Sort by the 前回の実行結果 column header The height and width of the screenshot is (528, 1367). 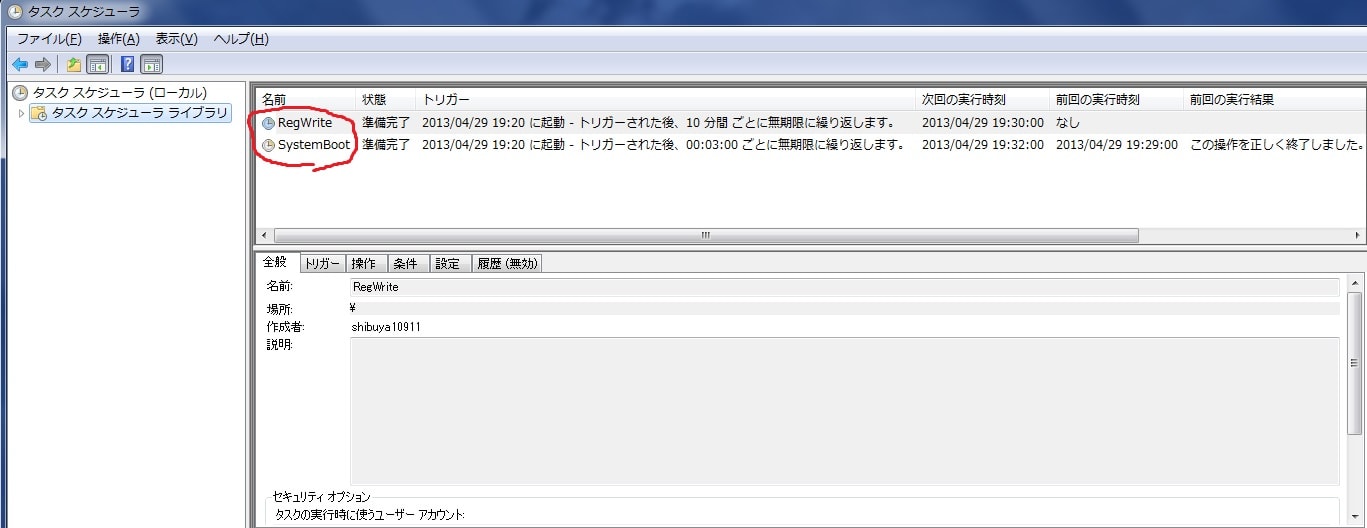tap(1274, 100)
